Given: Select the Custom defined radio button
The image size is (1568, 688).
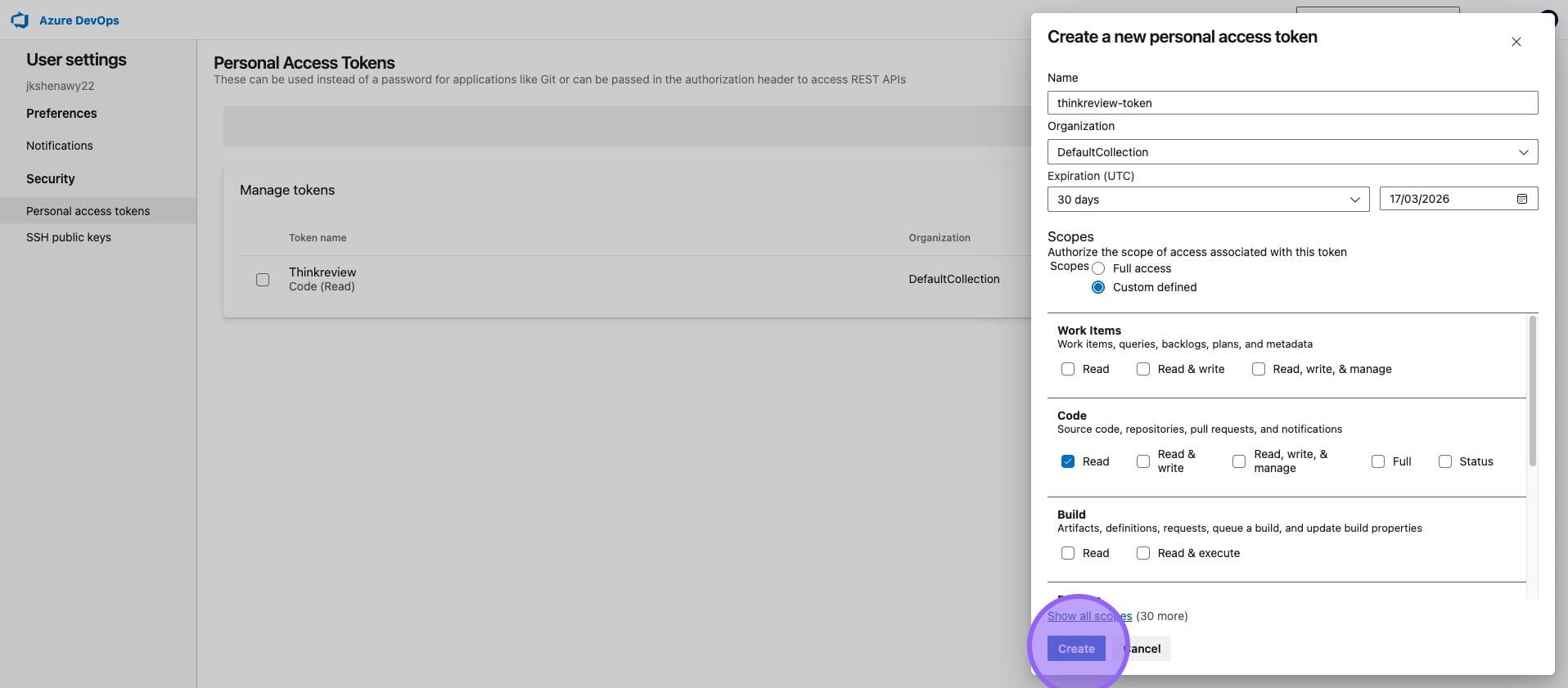Looking at the screenshot, I should click(x=1098, y=287).
